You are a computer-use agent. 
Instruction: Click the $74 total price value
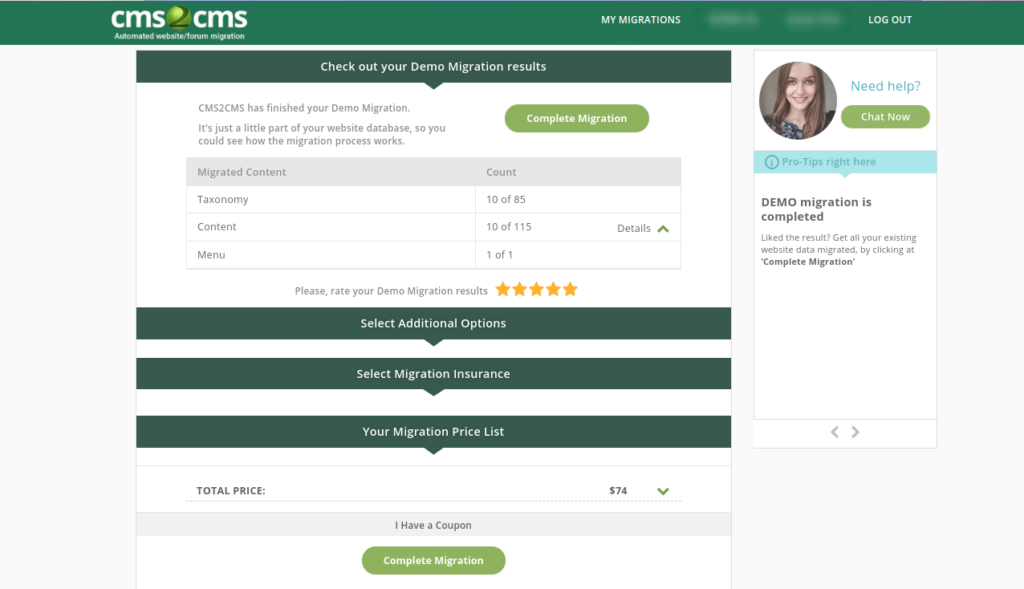[618, 490]
